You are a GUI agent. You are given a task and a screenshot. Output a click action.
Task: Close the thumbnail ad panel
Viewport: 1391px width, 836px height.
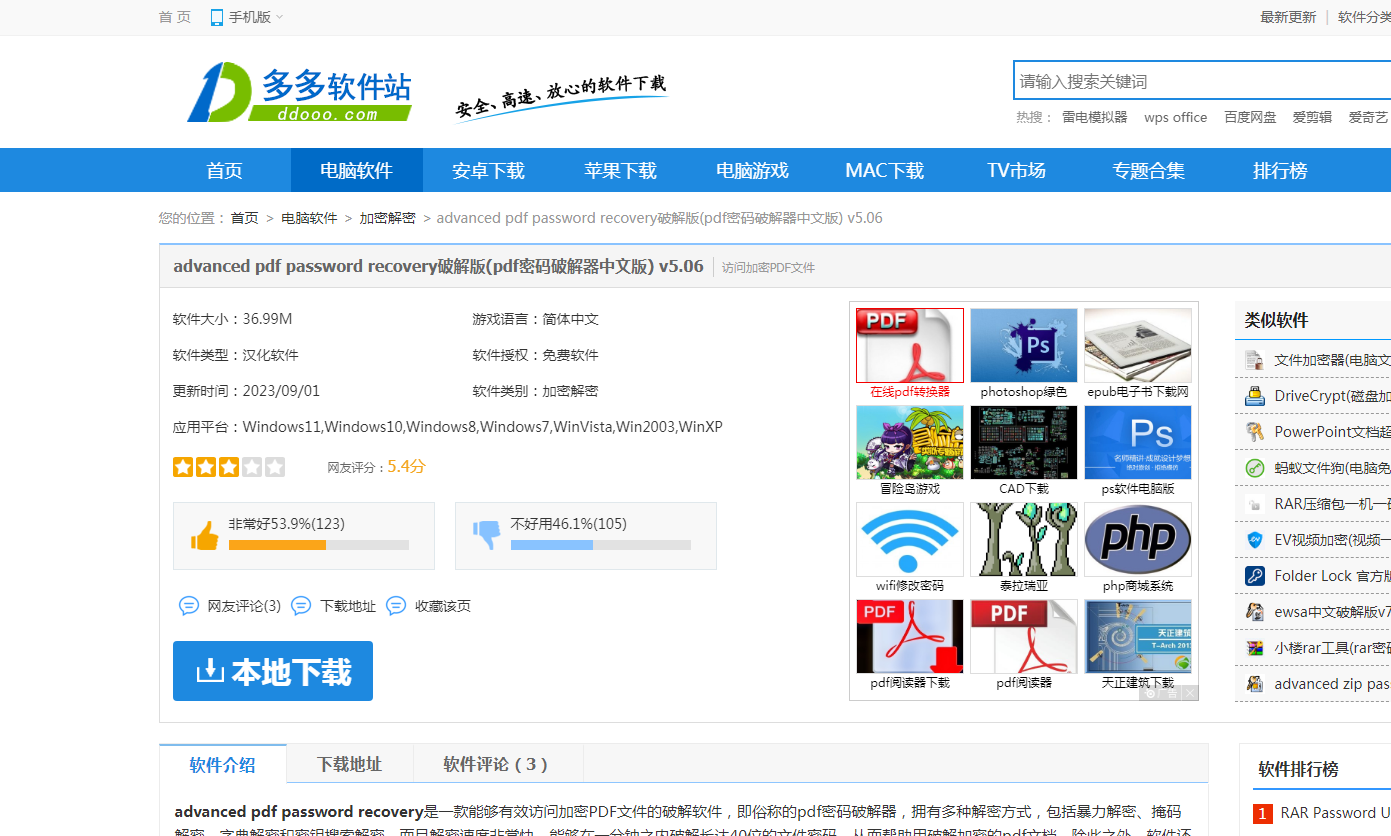click(x=1190, y=693)
